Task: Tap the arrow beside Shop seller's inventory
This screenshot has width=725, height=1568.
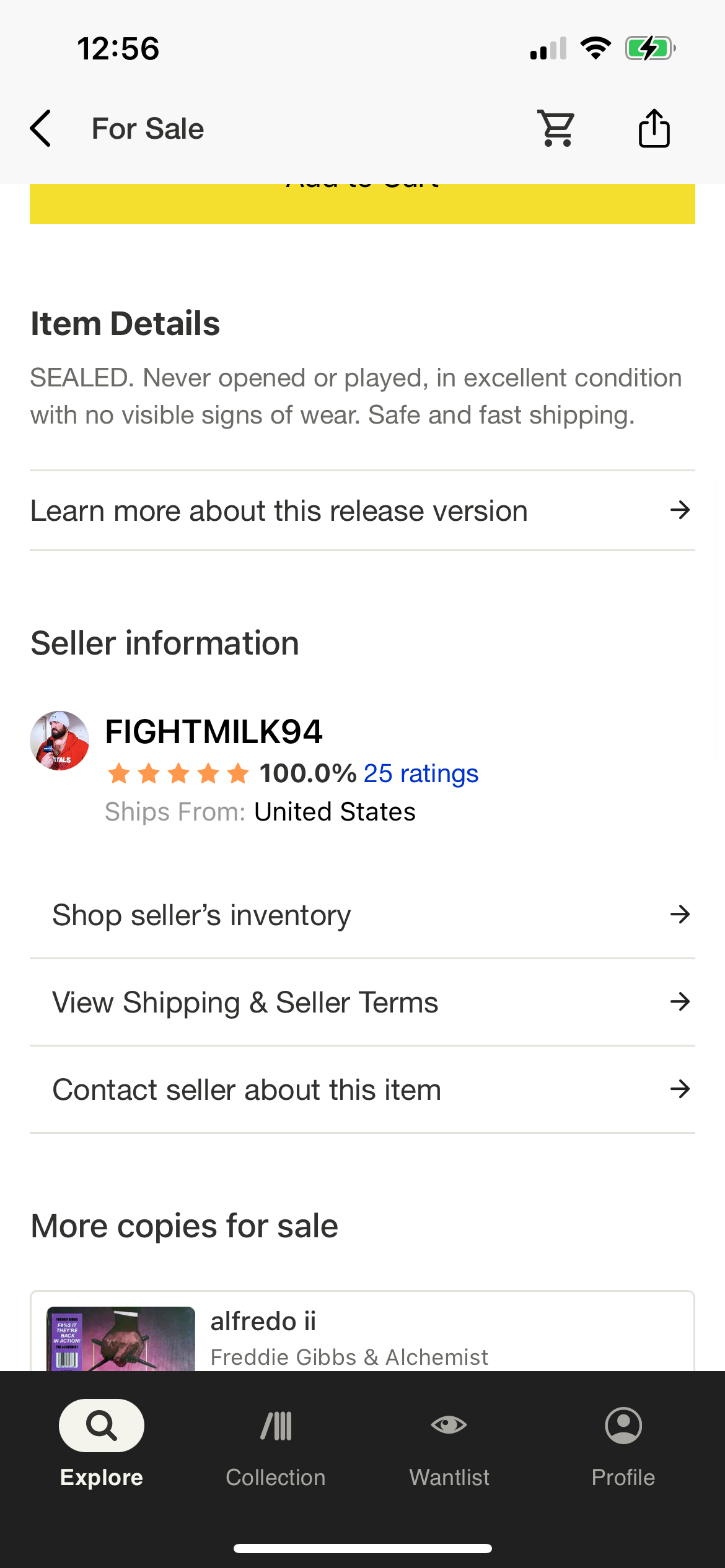Action: [680, 915]
